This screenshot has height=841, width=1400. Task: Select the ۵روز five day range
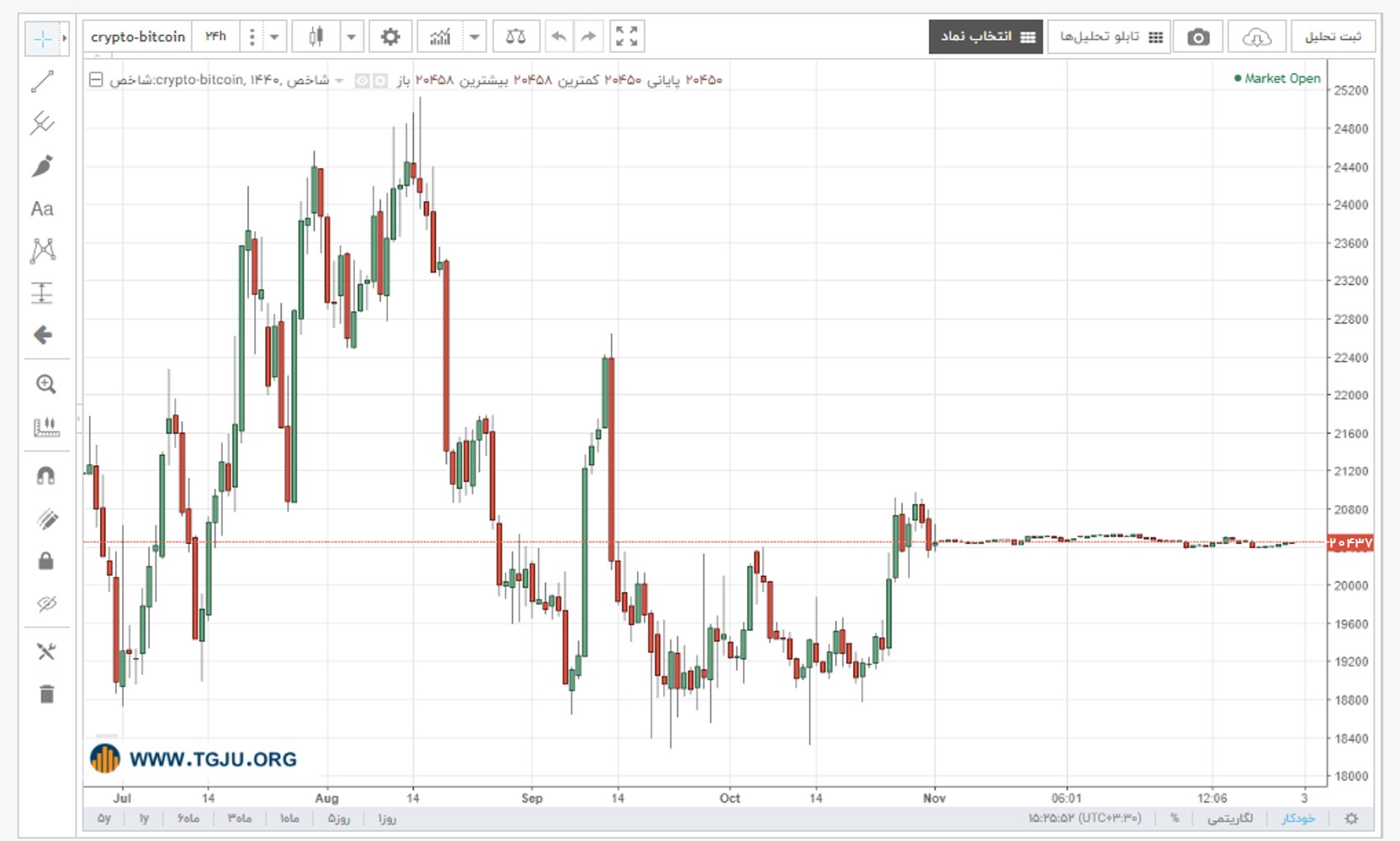[338, 818]
